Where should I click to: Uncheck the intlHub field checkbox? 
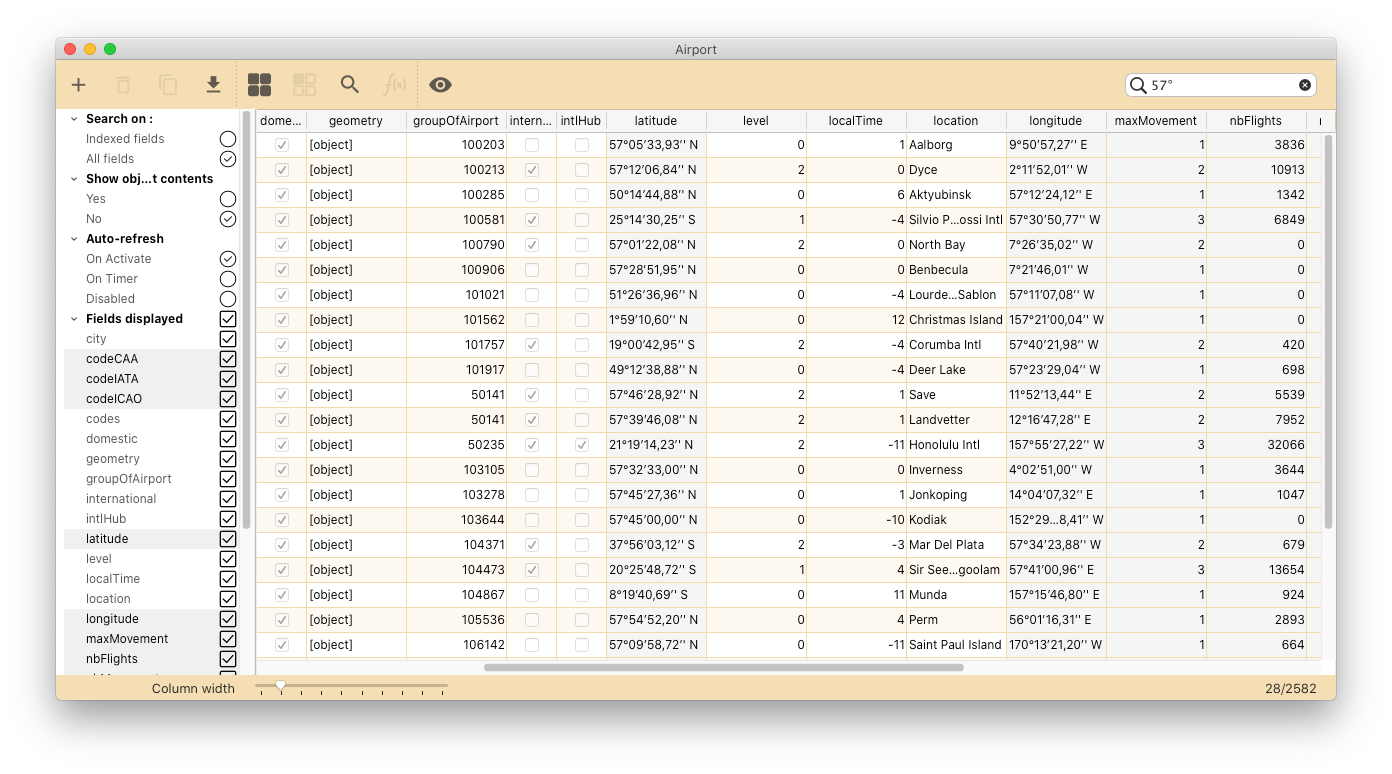(x=228, y=519)
